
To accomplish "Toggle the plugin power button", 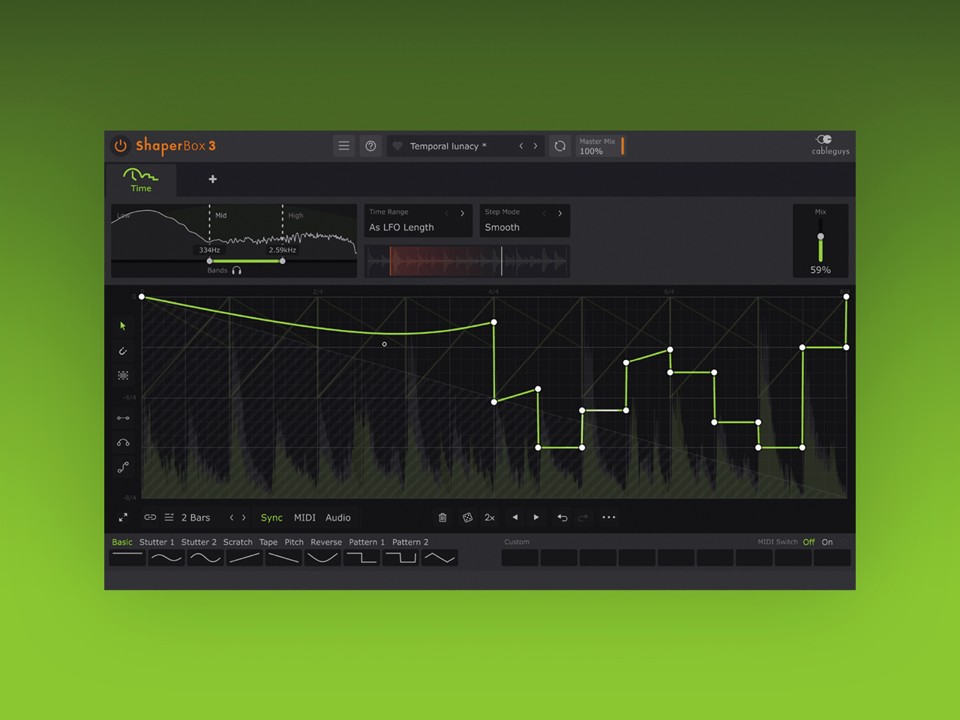I will pyautogui.click(x=120, y=145).
